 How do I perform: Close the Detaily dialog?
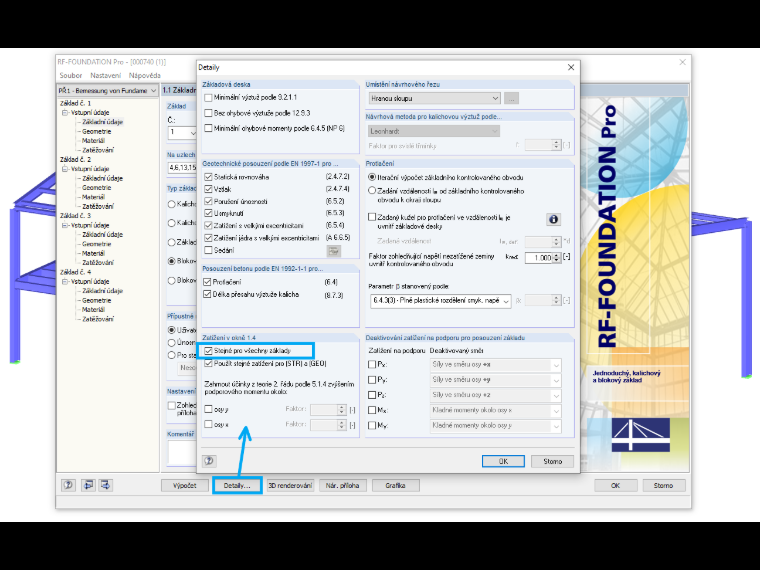(571, 67)
